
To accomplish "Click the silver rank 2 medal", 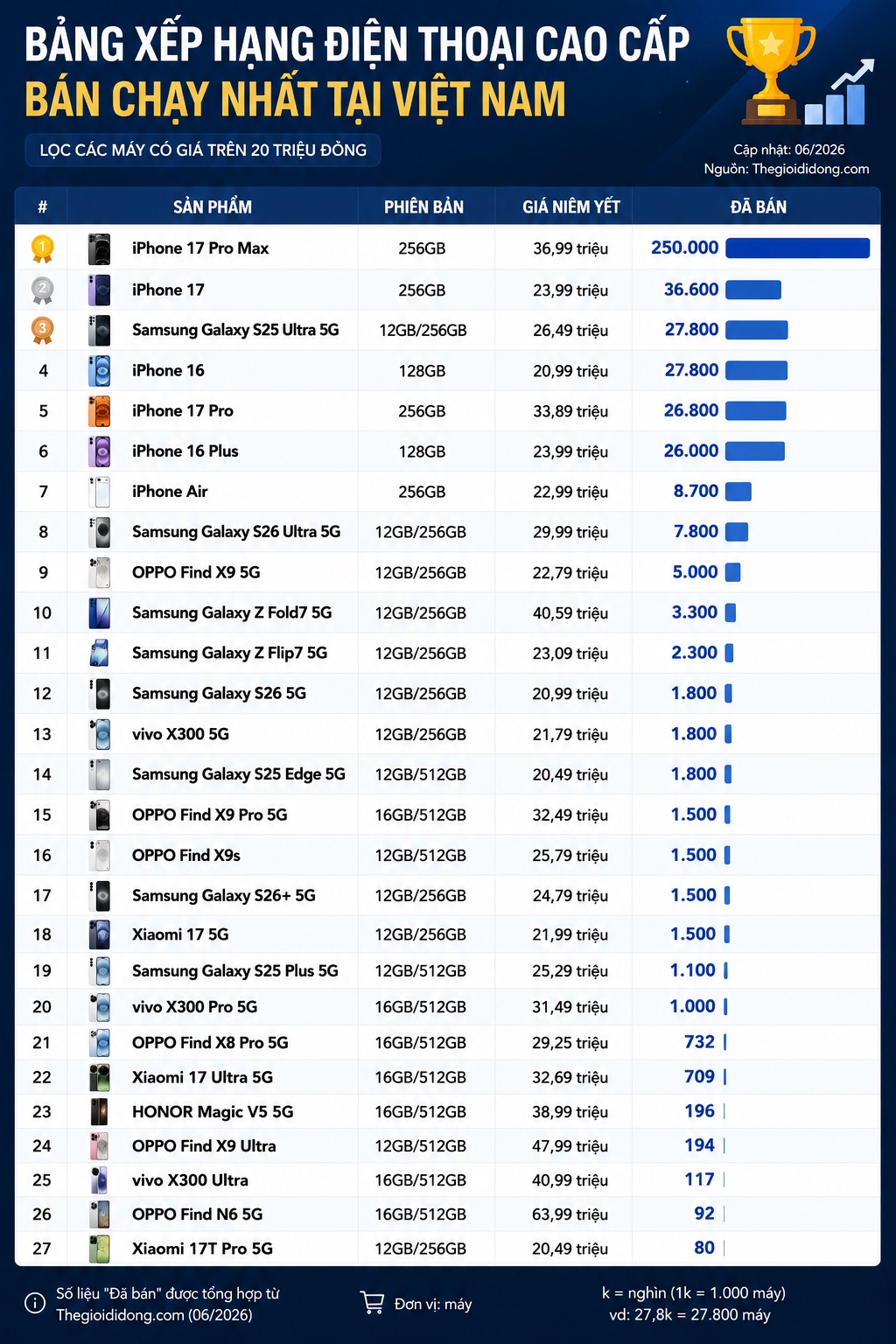I will (43, 290).
